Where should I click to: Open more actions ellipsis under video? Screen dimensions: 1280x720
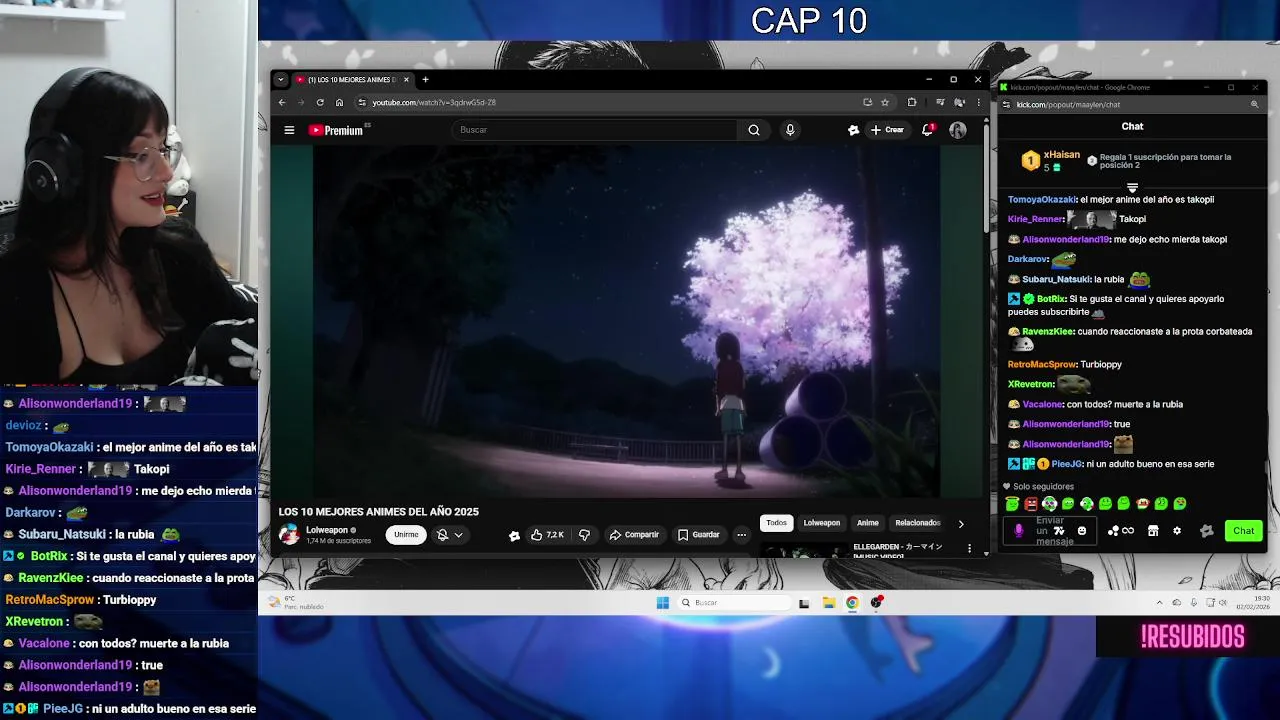(x=741, y=535)
